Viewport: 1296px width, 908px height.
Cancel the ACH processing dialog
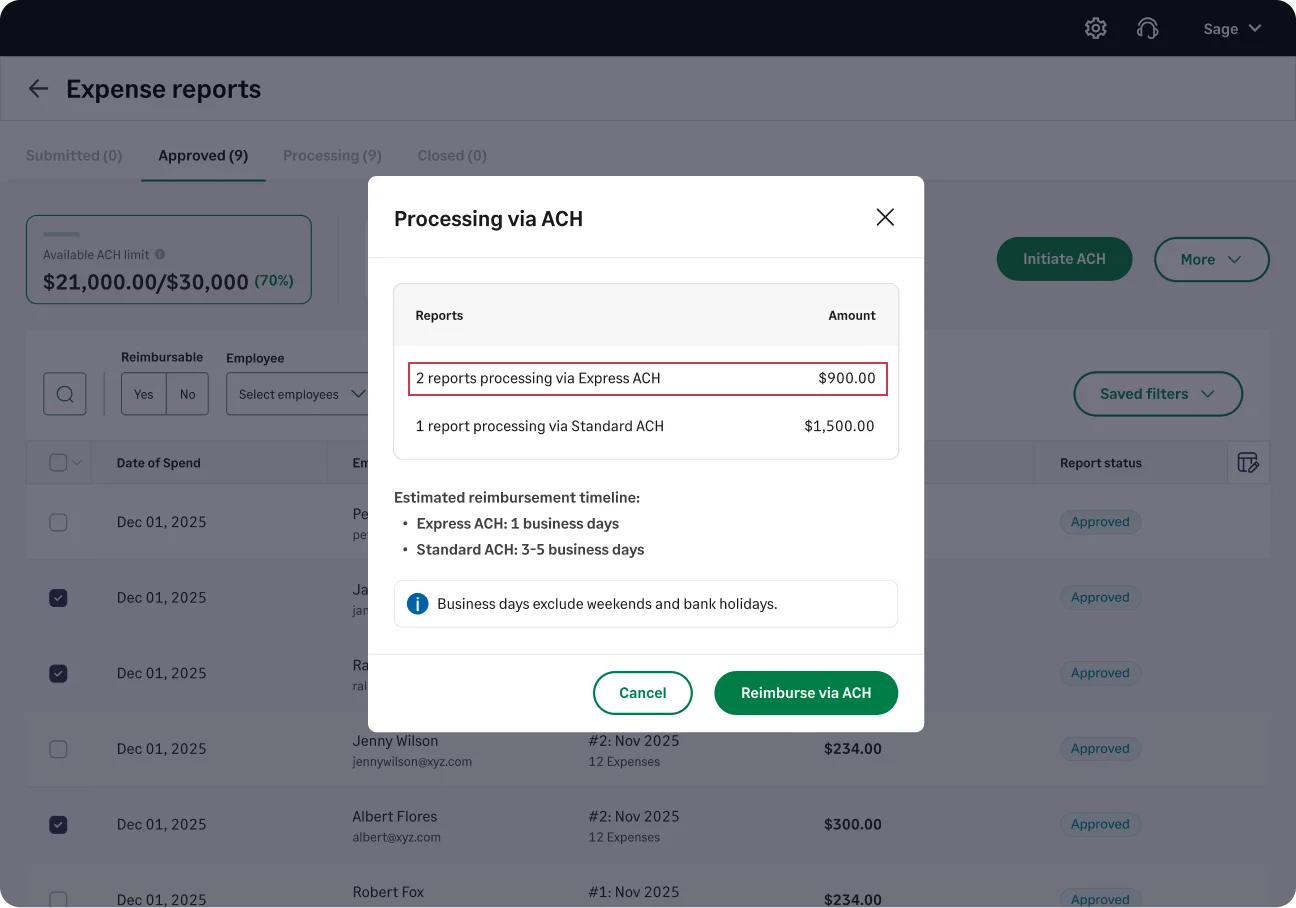pyautogui.click(x=643, y=692)
